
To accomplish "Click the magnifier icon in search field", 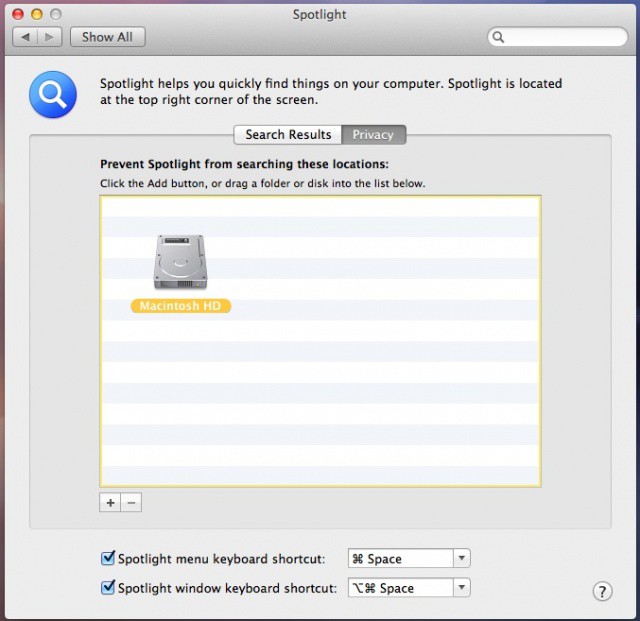I will 500,38.
